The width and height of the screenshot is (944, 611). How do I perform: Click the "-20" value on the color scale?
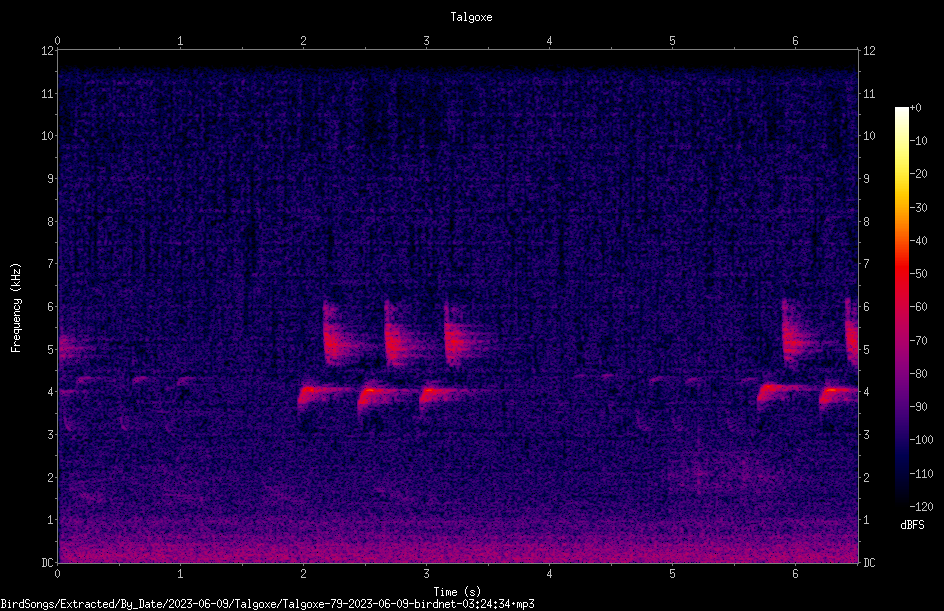tap(919, 174)
